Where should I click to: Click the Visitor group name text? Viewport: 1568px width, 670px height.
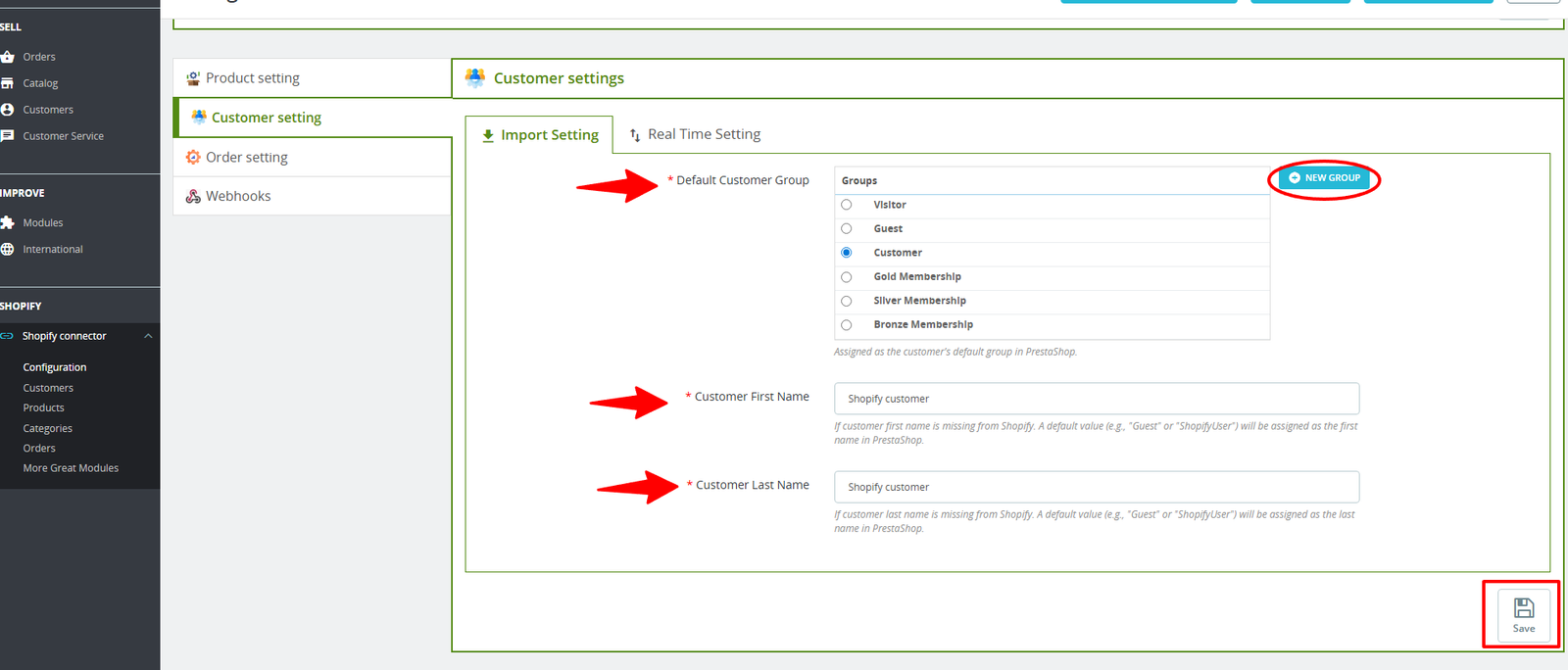click(x=890, y=205)
